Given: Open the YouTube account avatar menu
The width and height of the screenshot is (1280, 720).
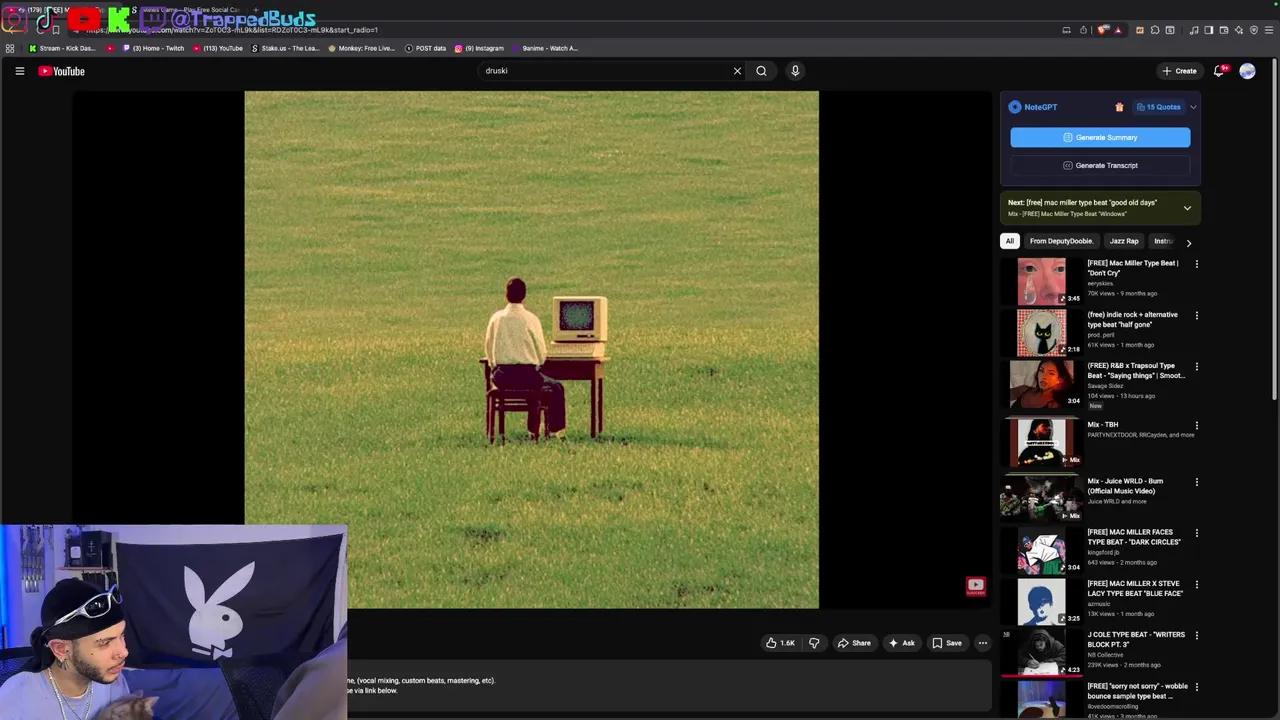Looking at the screenshot, I should (x=1247, y=71).
